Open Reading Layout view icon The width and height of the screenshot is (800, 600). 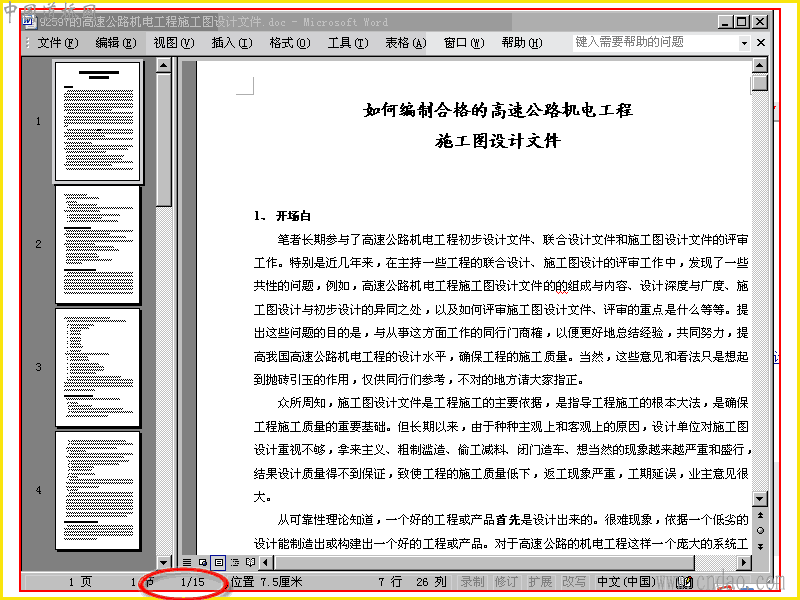(251, 562)
